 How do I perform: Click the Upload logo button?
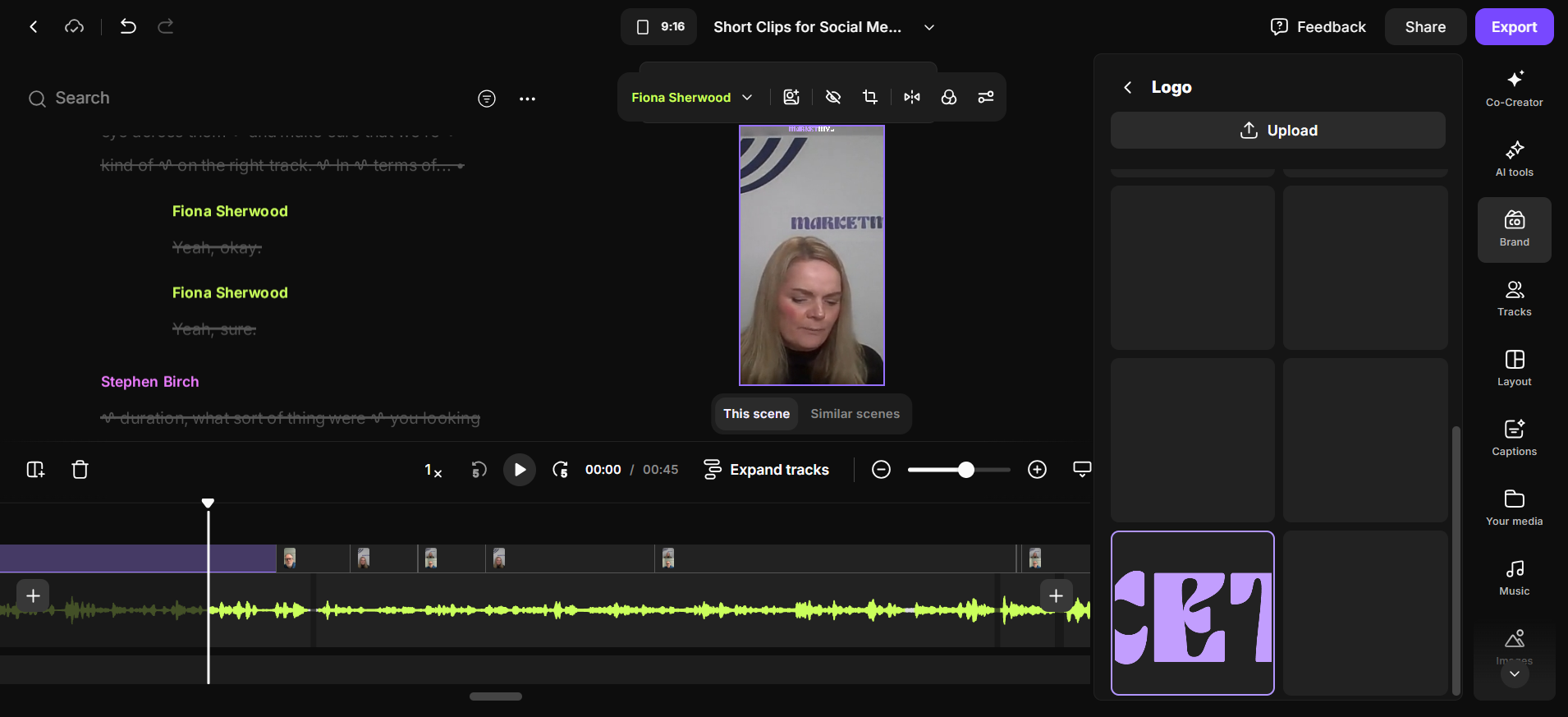1277,131
